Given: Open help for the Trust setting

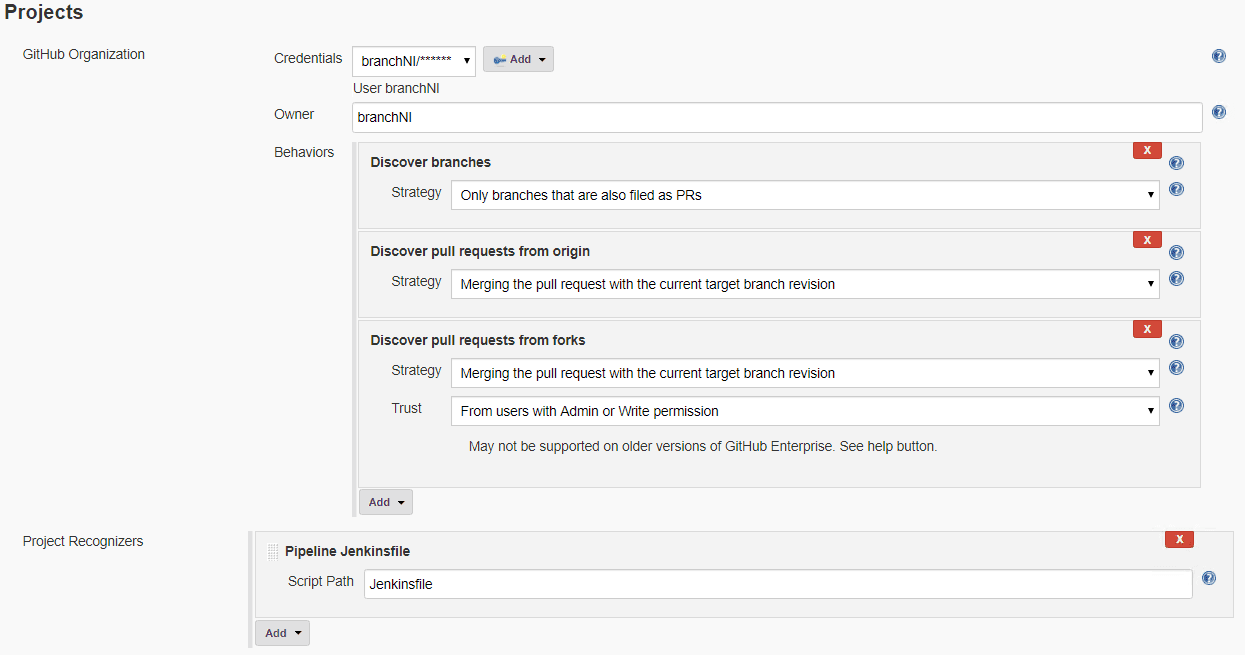Looking at the screenshot, I should [1176, 405].
